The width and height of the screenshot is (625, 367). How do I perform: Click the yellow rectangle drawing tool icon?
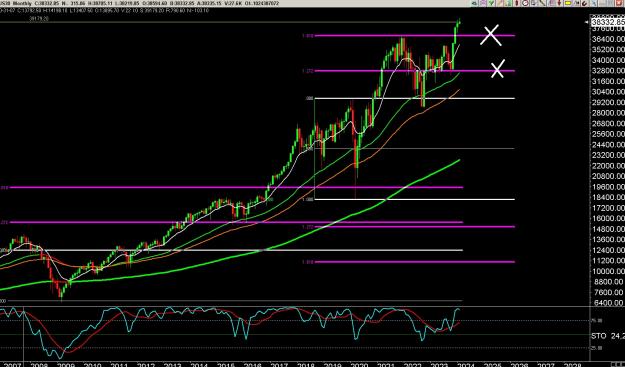point(568,3)
